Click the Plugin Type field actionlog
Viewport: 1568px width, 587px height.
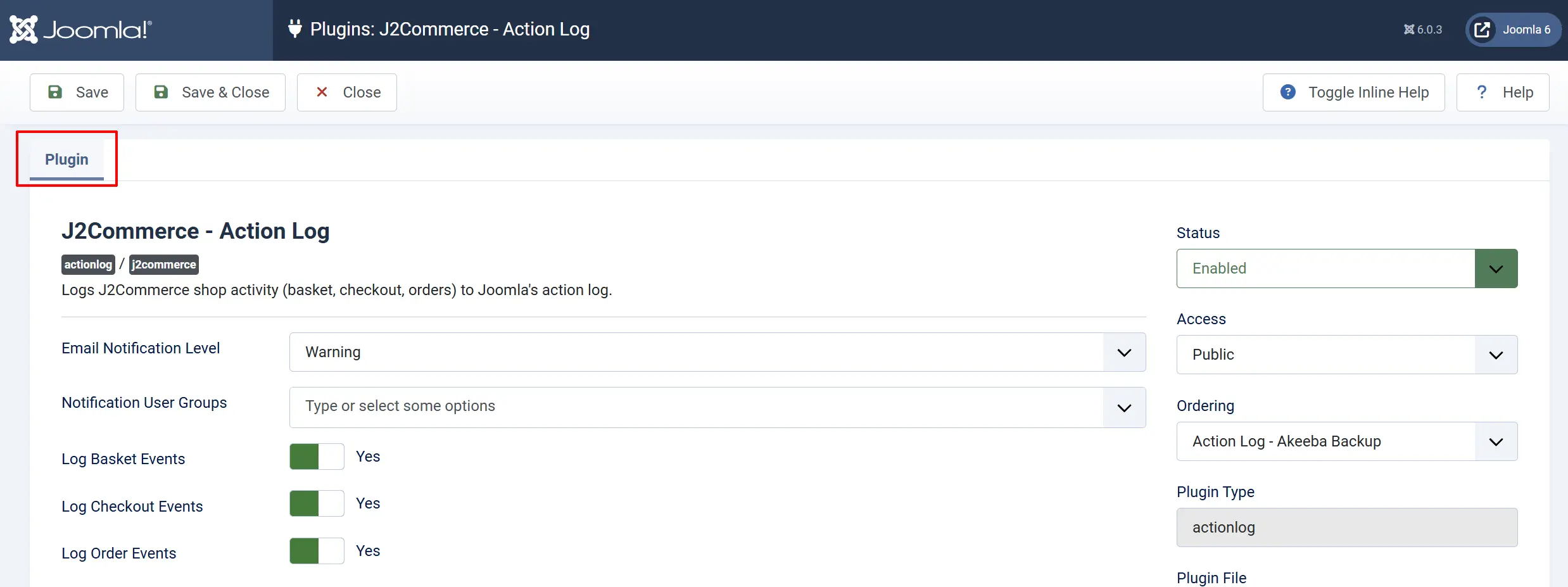(x=1347, y=527)
